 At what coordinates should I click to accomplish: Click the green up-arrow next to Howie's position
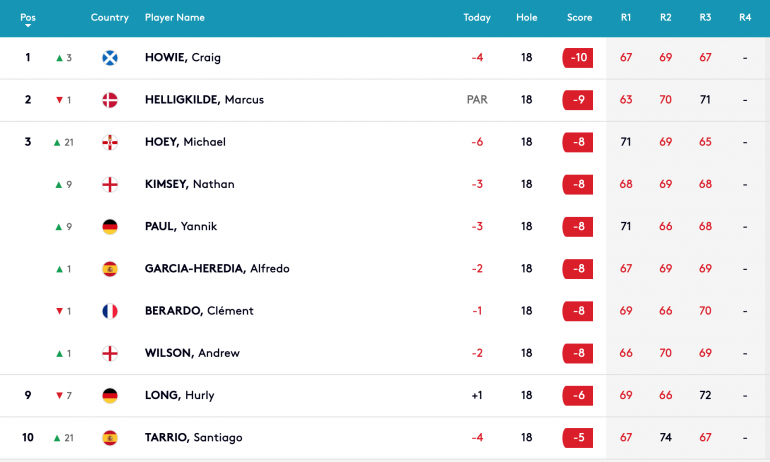pyautogui.click(x=59, y=58)
